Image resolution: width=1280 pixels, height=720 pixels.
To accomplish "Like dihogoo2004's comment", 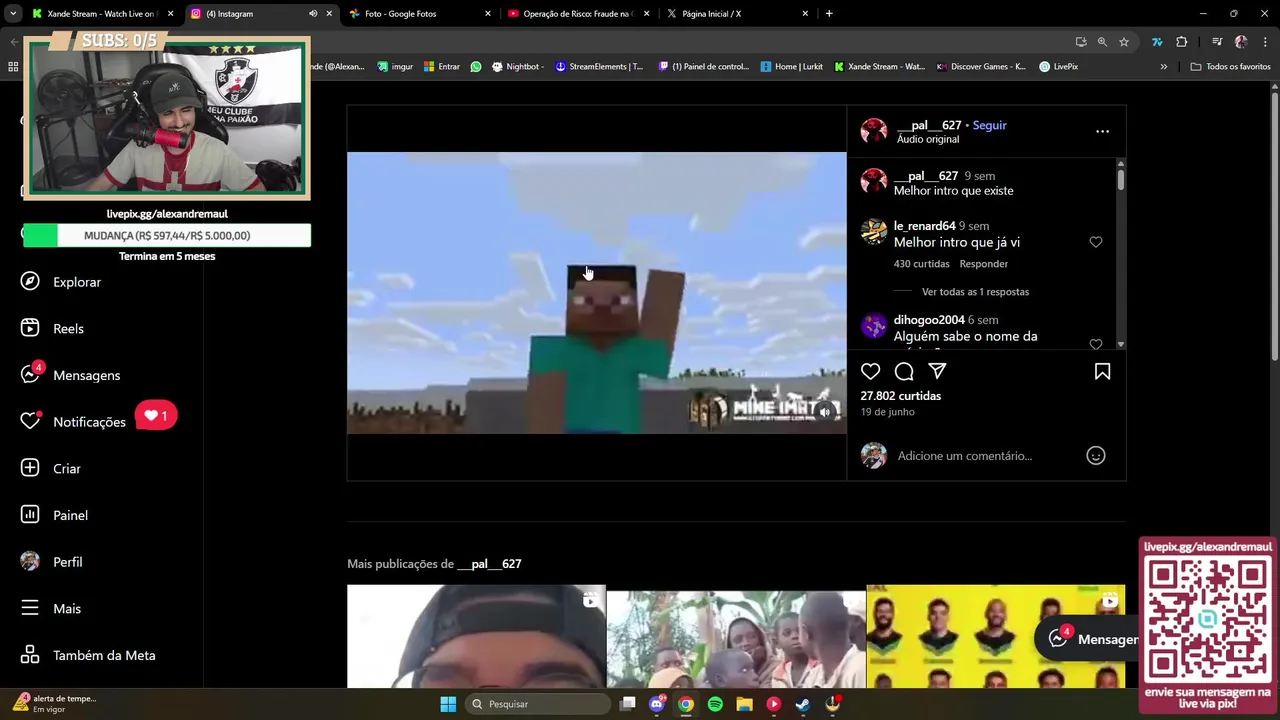I will (x=1096, y=344).
